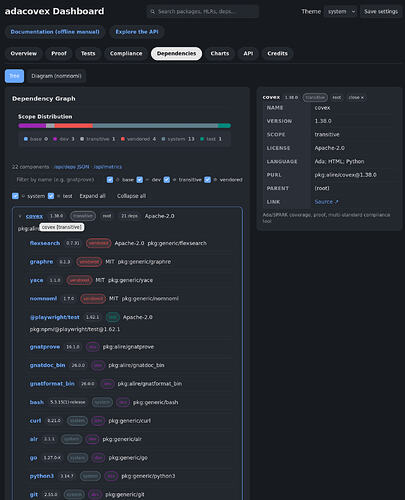
Task: Focus the search packages input field
Action: (x=203, y=12)
